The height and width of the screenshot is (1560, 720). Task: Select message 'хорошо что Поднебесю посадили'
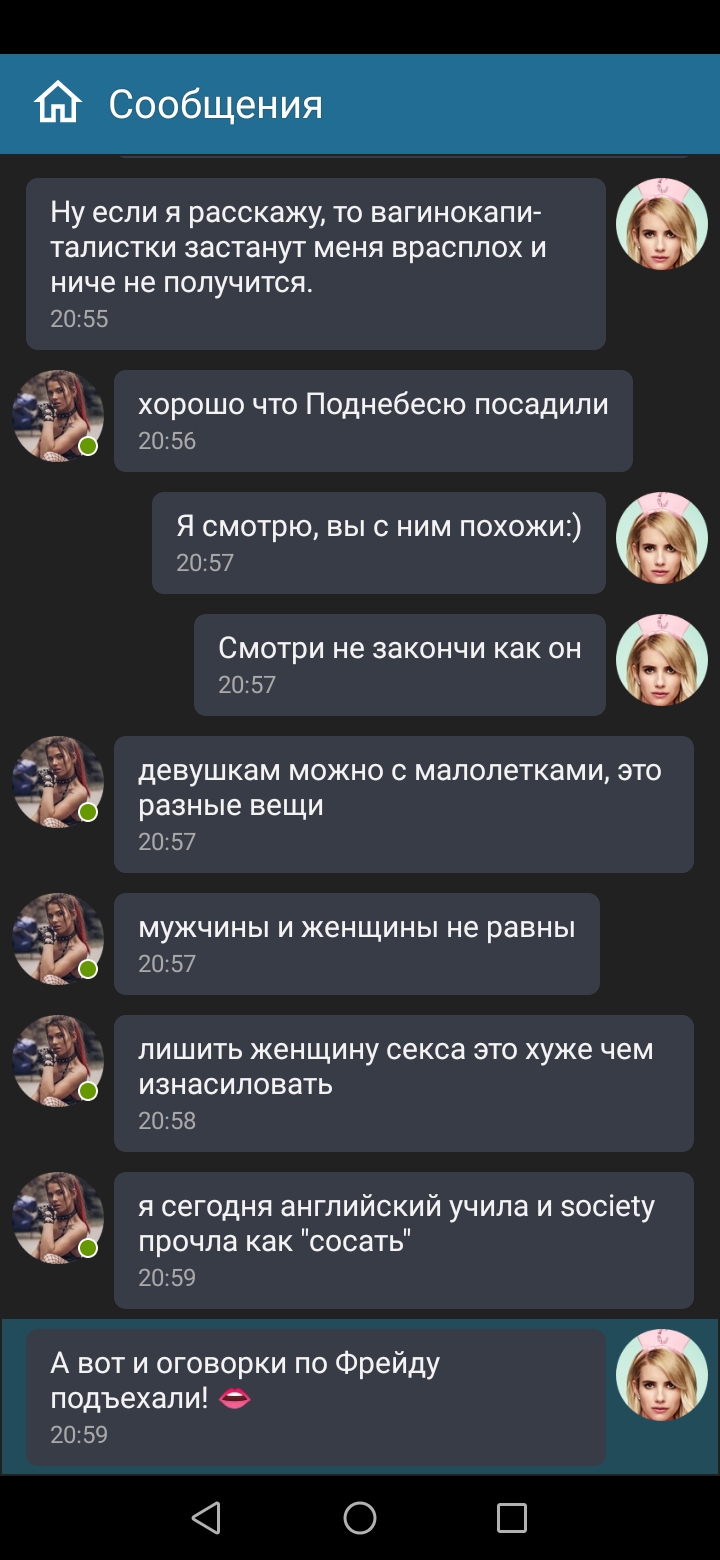pyautogui.click(x=373, y=421)
